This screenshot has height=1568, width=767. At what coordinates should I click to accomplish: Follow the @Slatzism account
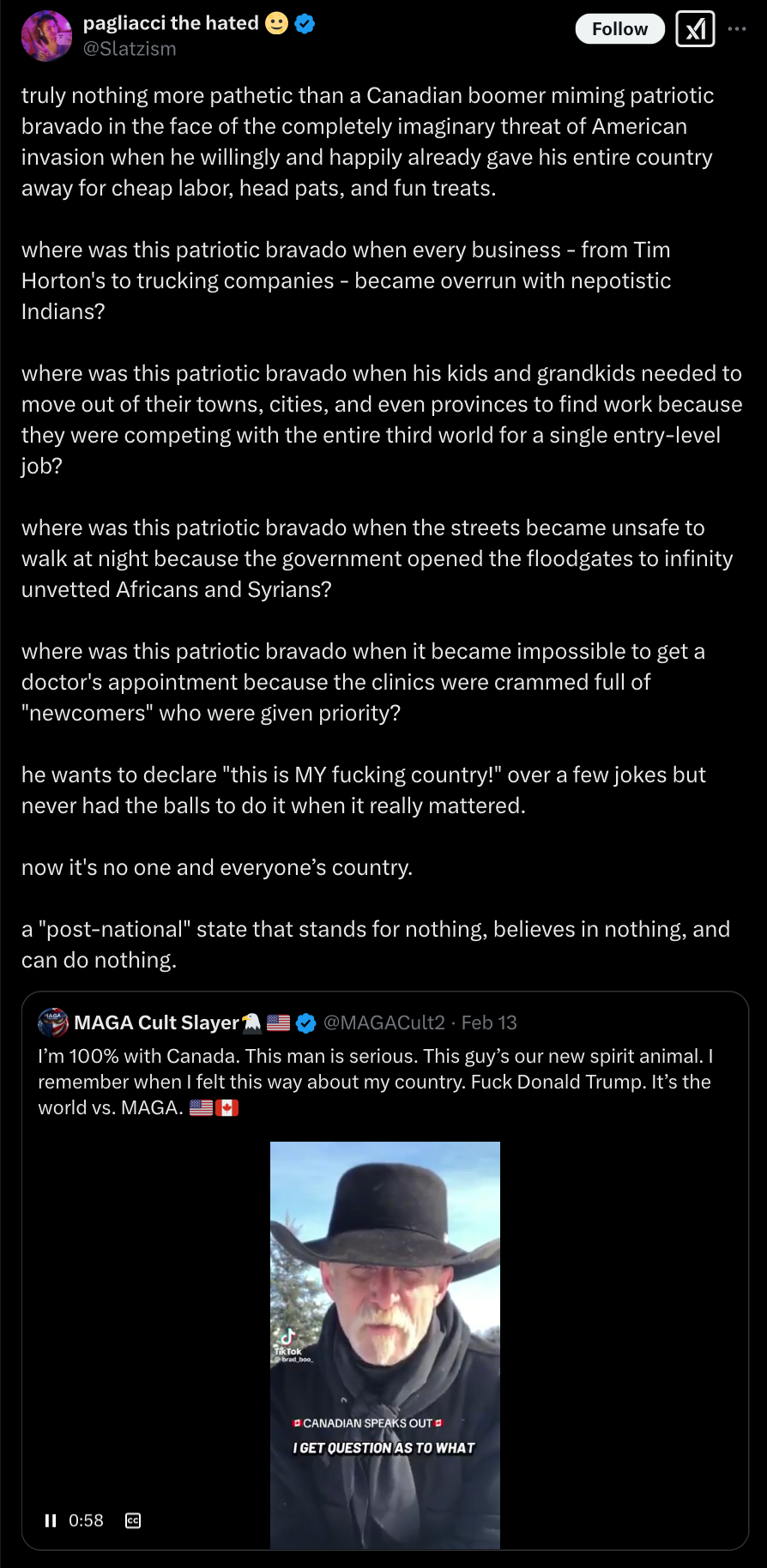point(619,29)
